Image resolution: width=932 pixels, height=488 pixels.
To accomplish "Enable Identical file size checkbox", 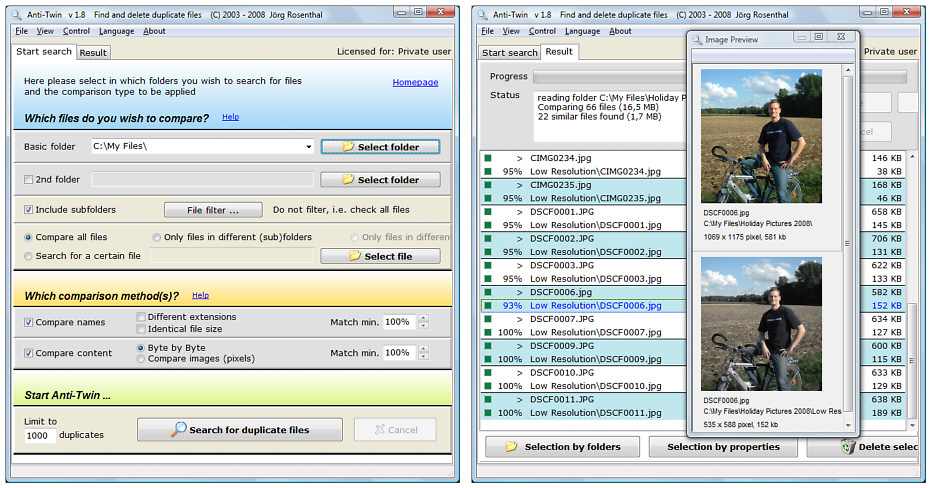I will pos(141,329).
